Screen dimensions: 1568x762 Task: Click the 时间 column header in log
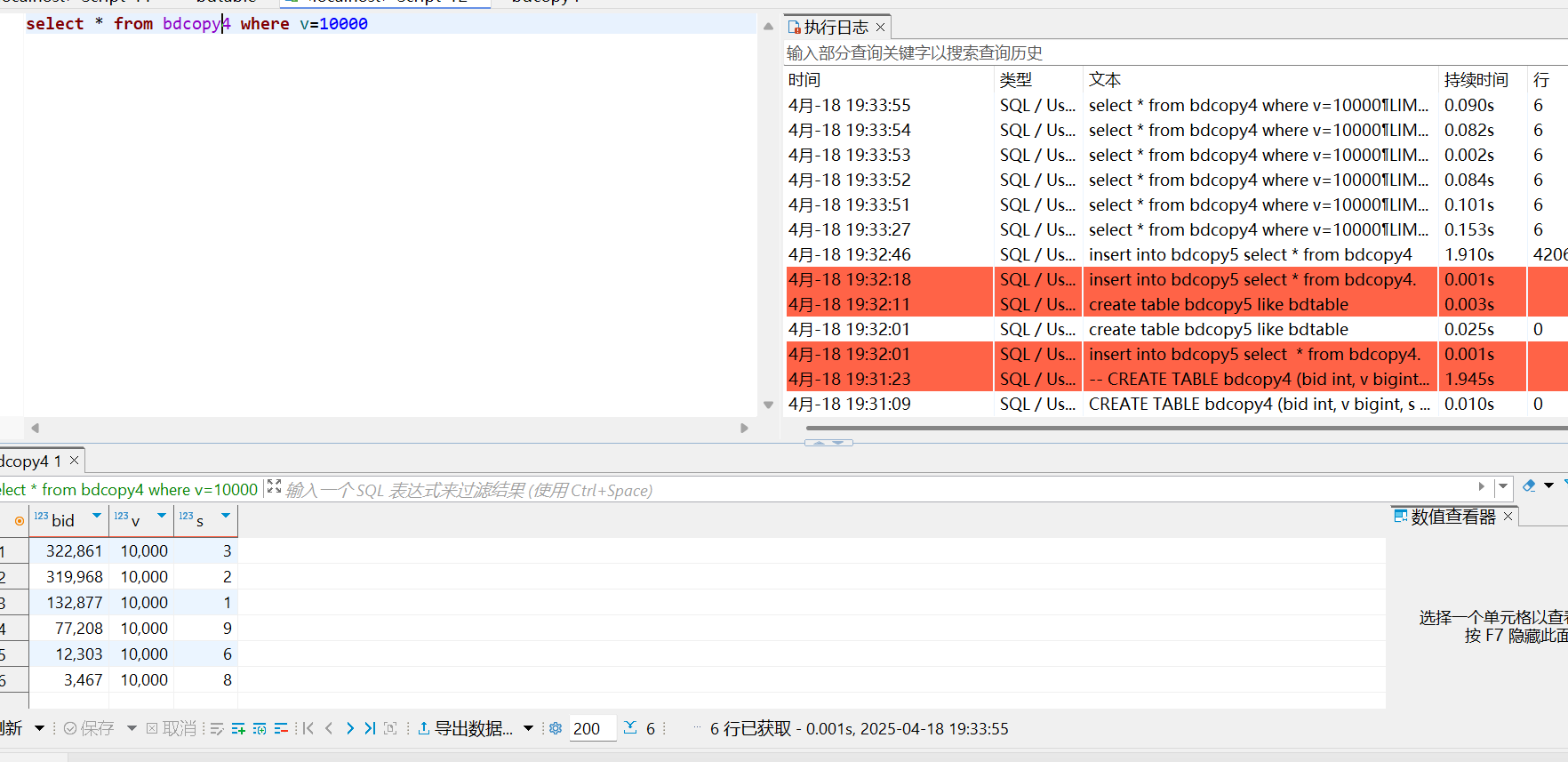click(x=888, y=80)
